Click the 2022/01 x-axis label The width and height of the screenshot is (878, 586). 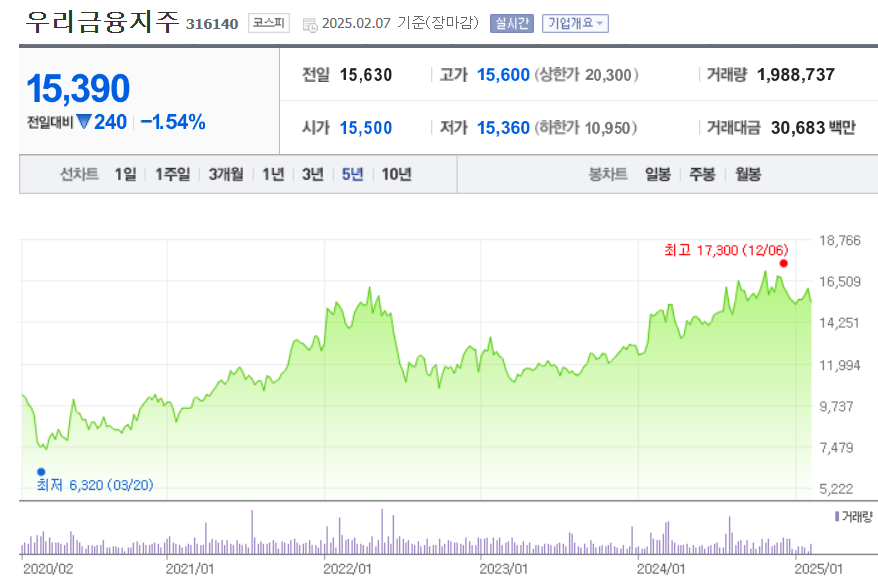pos(347,569)
